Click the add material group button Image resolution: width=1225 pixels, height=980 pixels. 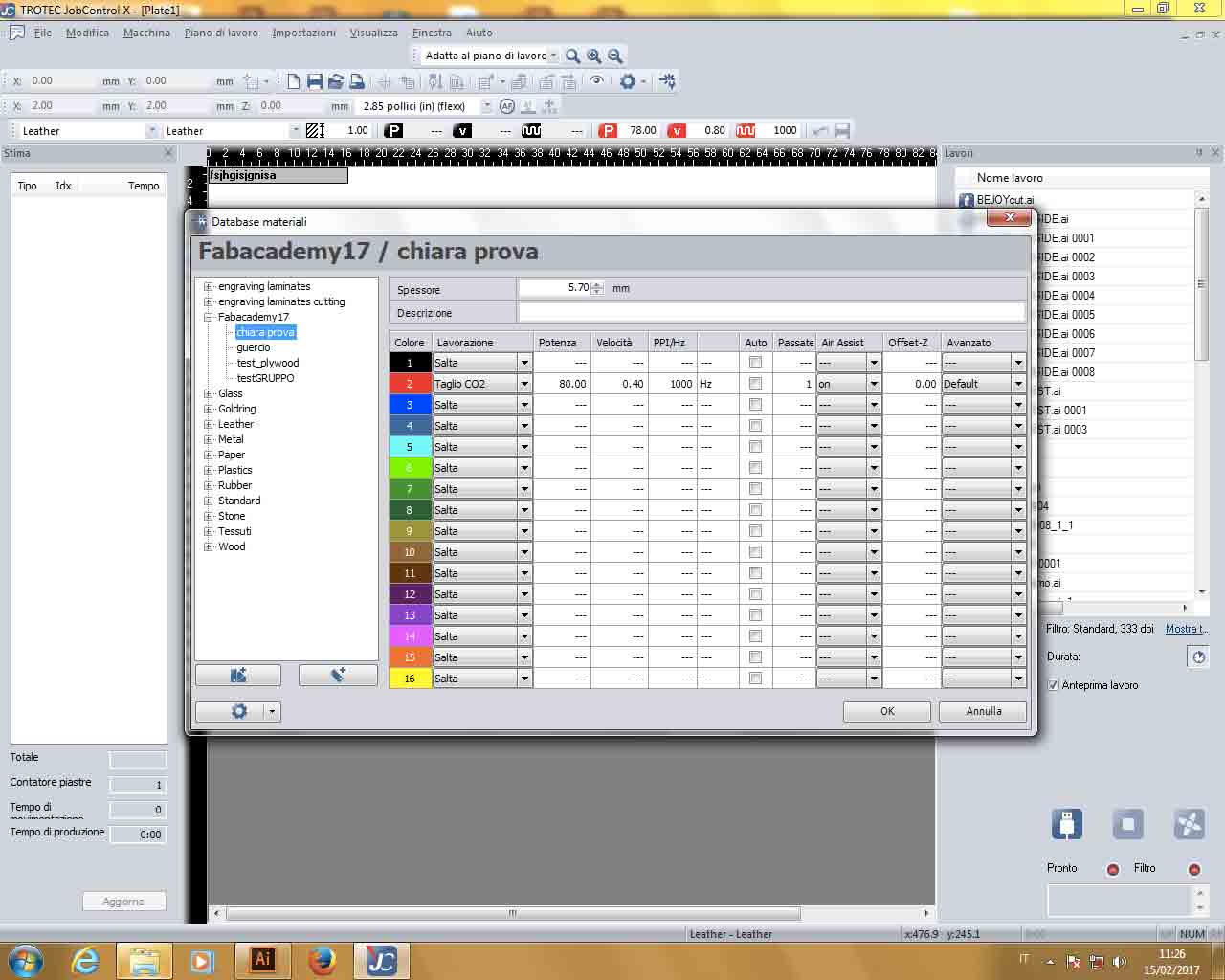click(238, 675)
